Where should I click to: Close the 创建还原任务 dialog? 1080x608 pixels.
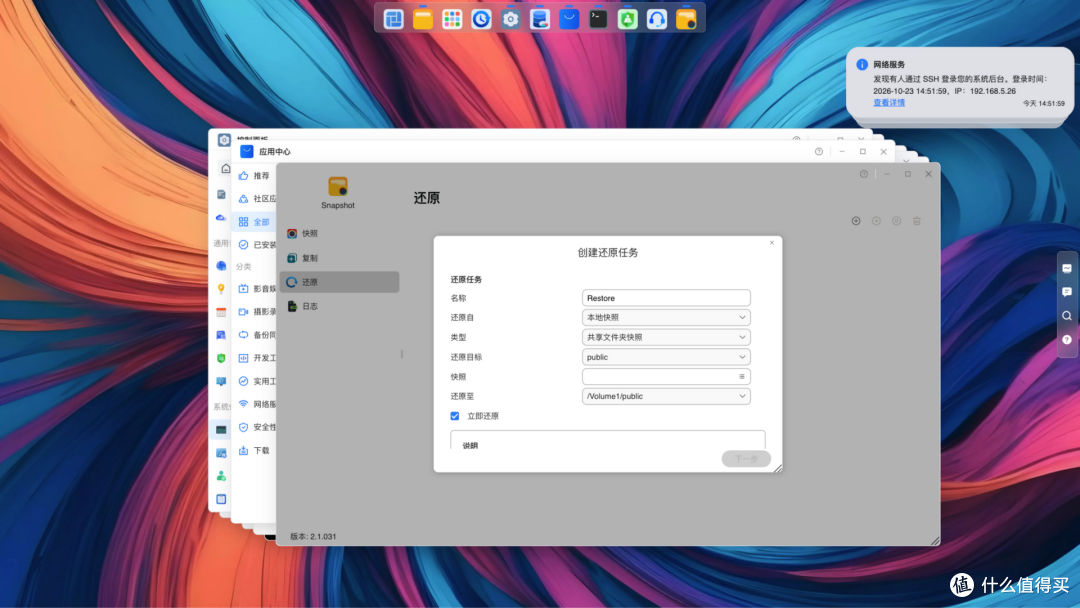pyautogui.click(x=772, y=242)
